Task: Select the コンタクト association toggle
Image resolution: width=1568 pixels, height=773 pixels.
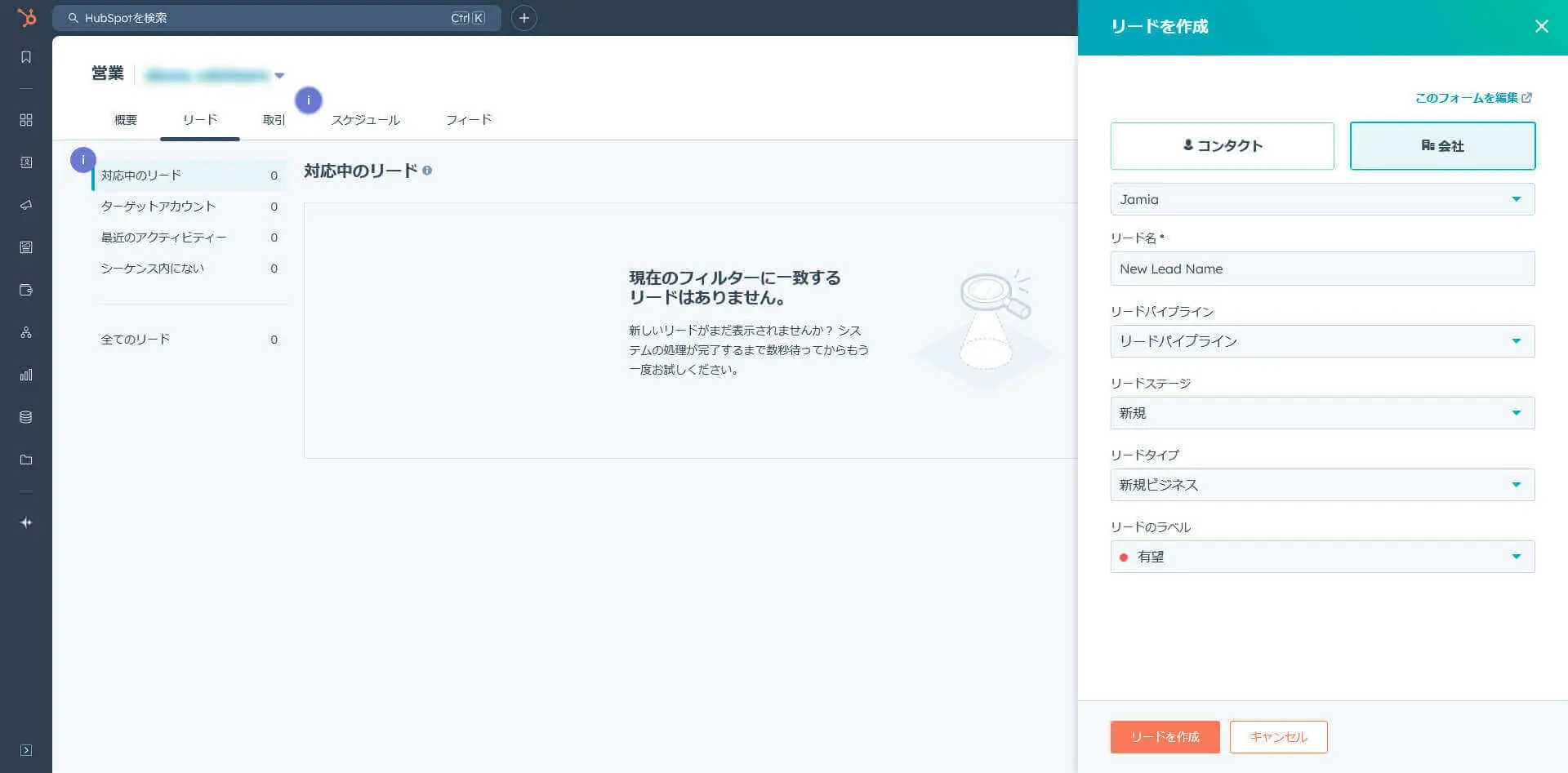Action: [x=1222, y=146]
